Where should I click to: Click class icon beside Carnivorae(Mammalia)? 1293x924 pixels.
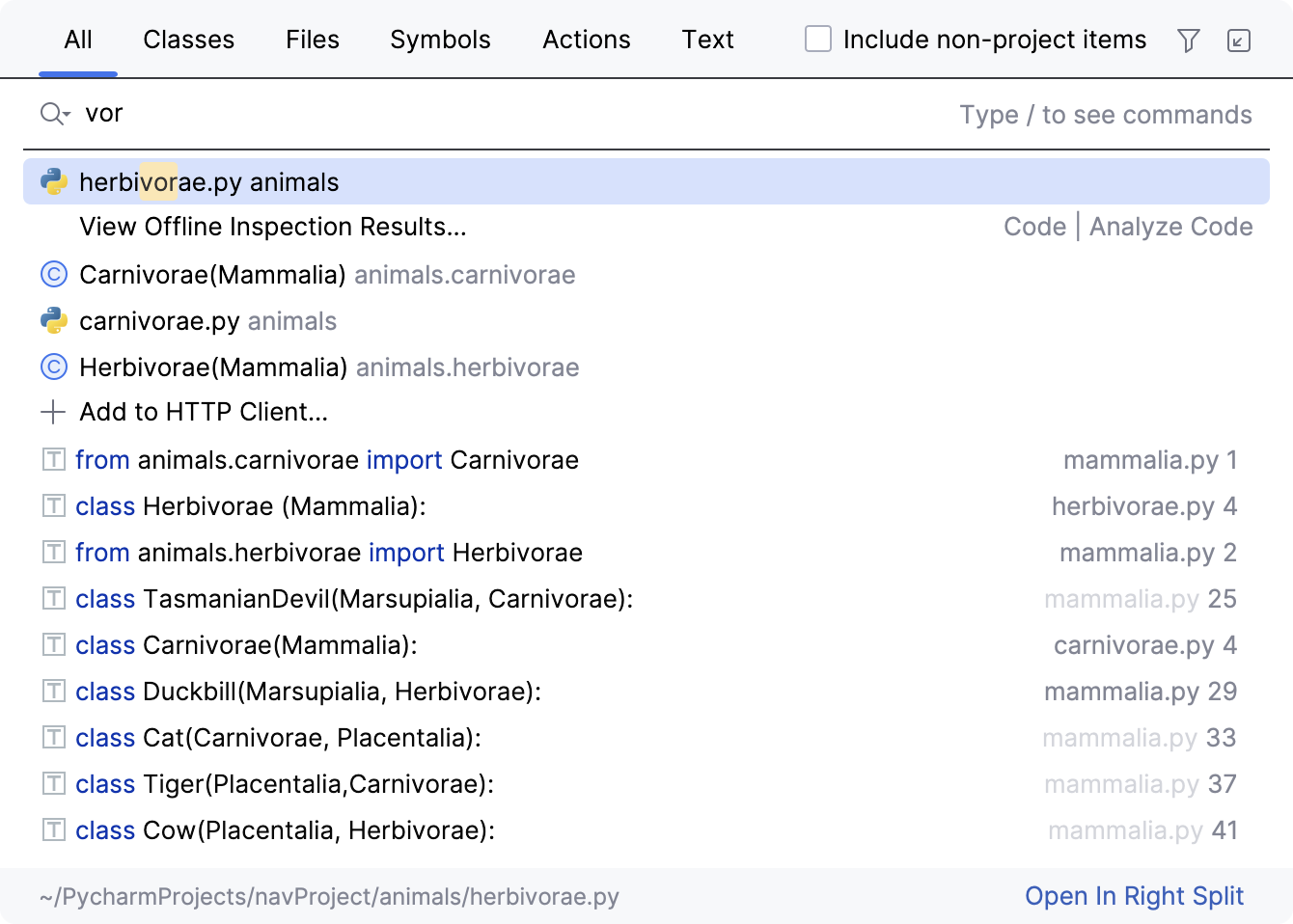(x=54, y=275)
